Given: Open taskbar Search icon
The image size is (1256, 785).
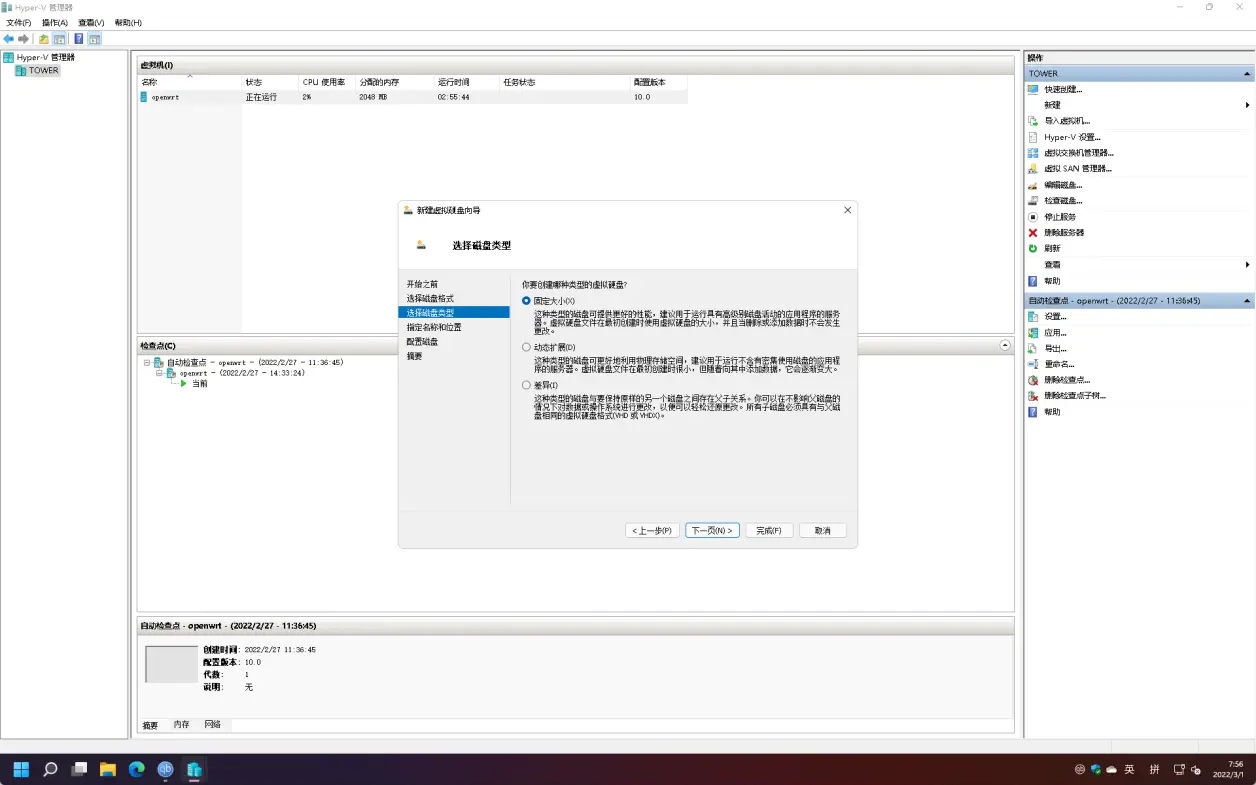Looking at the screenshot, I should [50, 769].
